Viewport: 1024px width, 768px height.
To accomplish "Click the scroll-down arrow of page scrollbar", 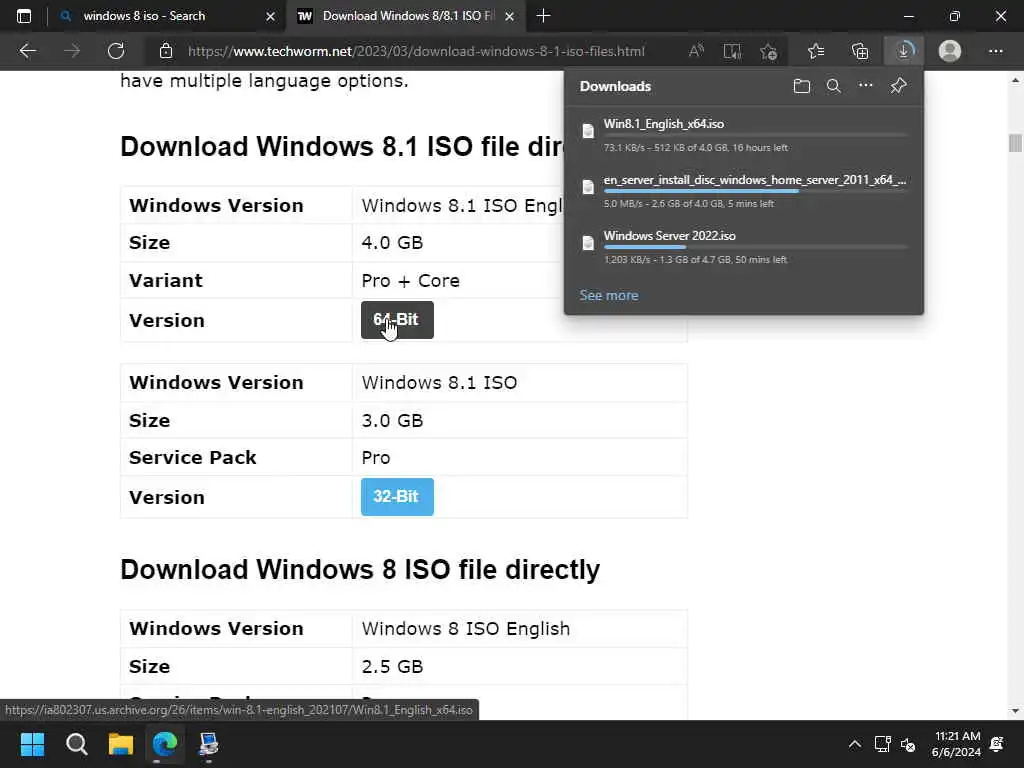I will [1015, 711].
